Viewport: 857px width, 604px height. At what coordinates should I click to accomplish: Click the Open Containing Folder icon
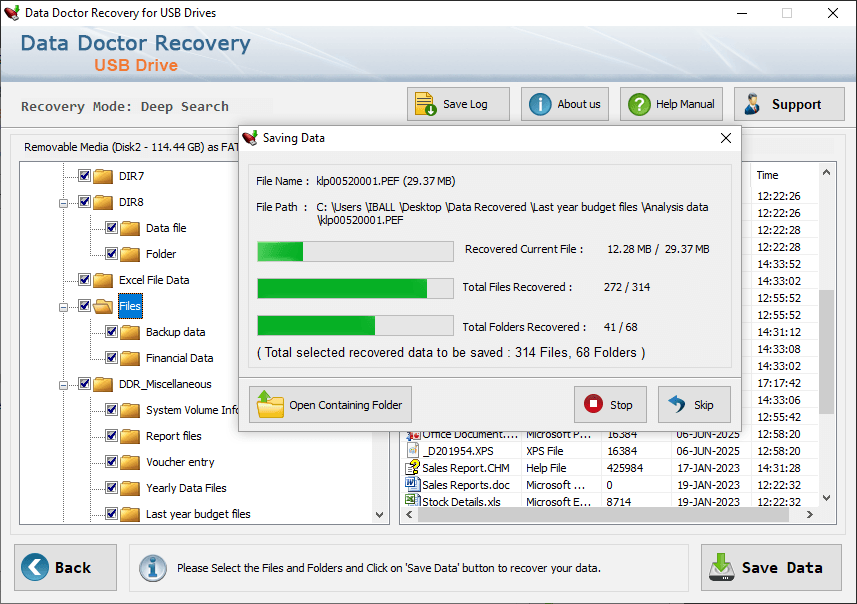pos(270,404)
